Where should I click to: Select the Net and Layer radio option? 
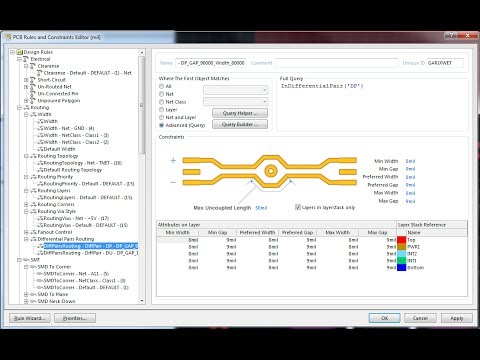tap(161, 117)
